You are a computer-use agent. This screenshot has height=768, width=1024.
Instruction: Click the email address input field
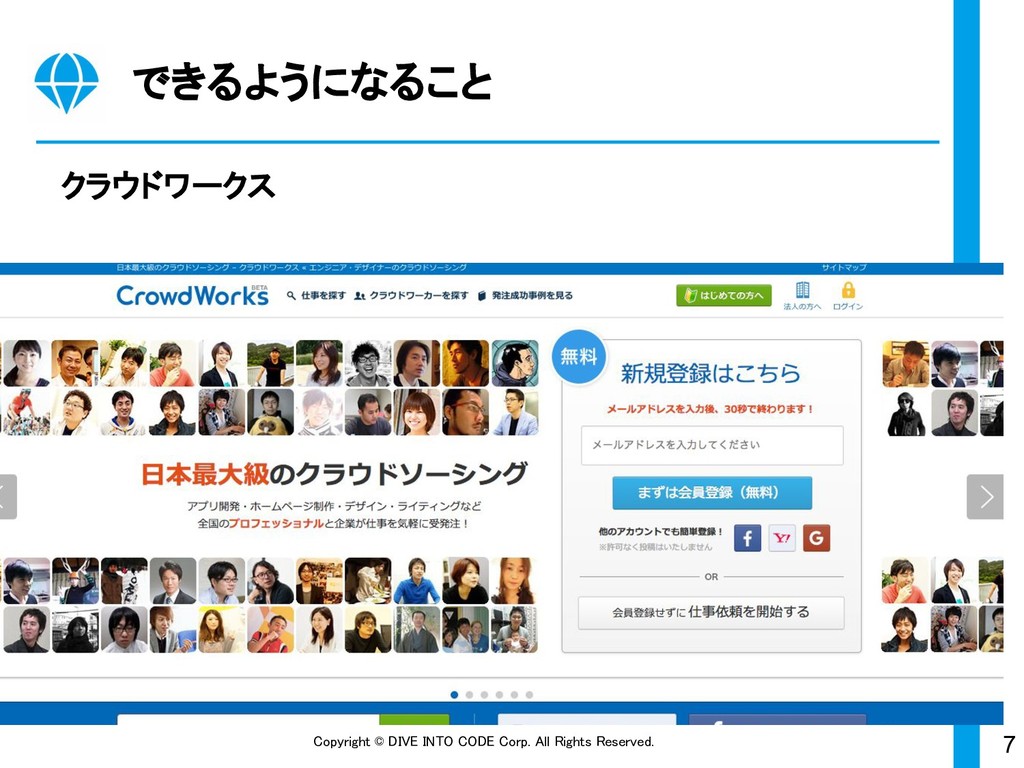712,445
